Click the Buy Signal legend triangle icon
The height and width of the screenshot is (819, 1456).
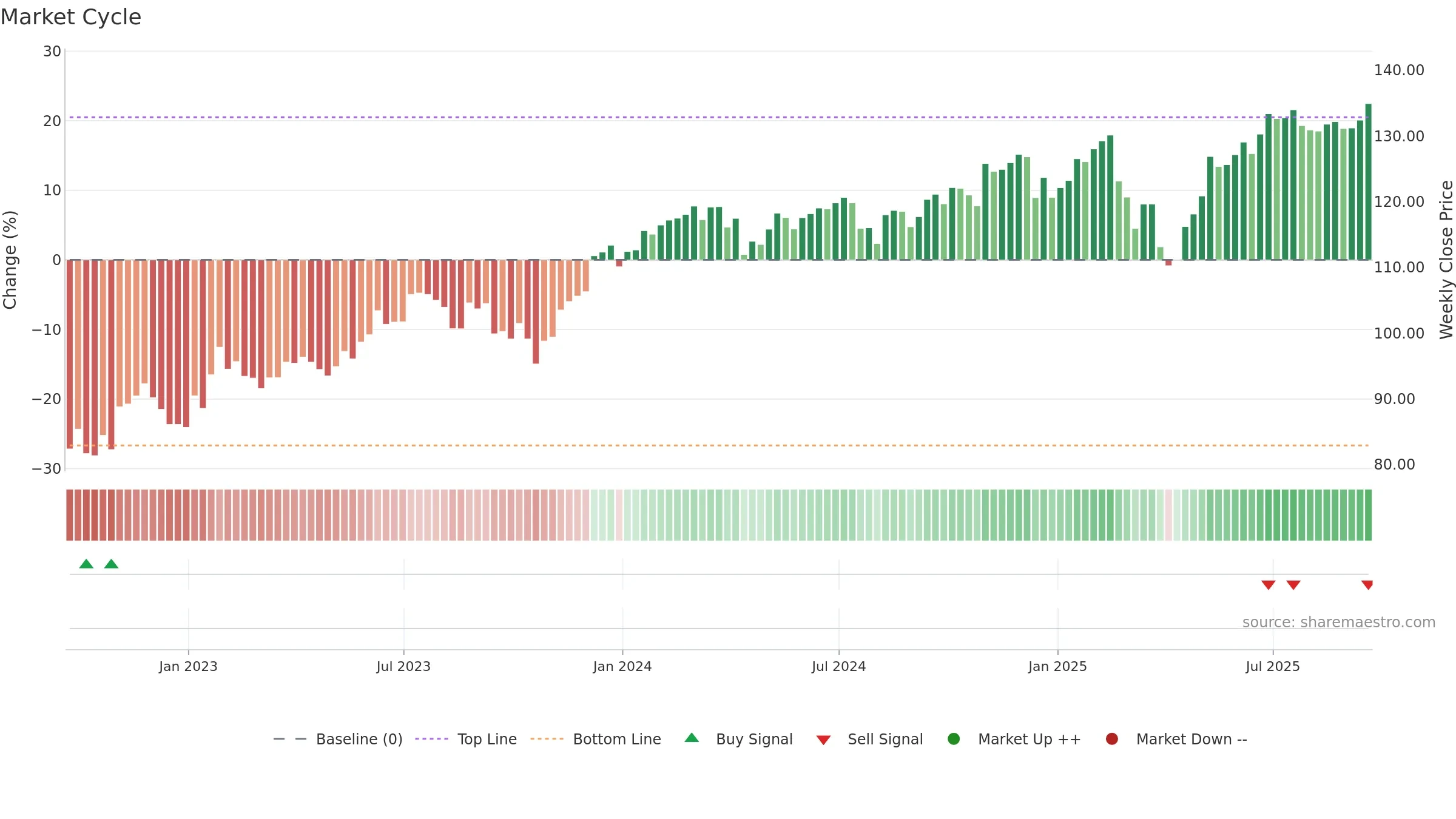(x=692, y=738)
